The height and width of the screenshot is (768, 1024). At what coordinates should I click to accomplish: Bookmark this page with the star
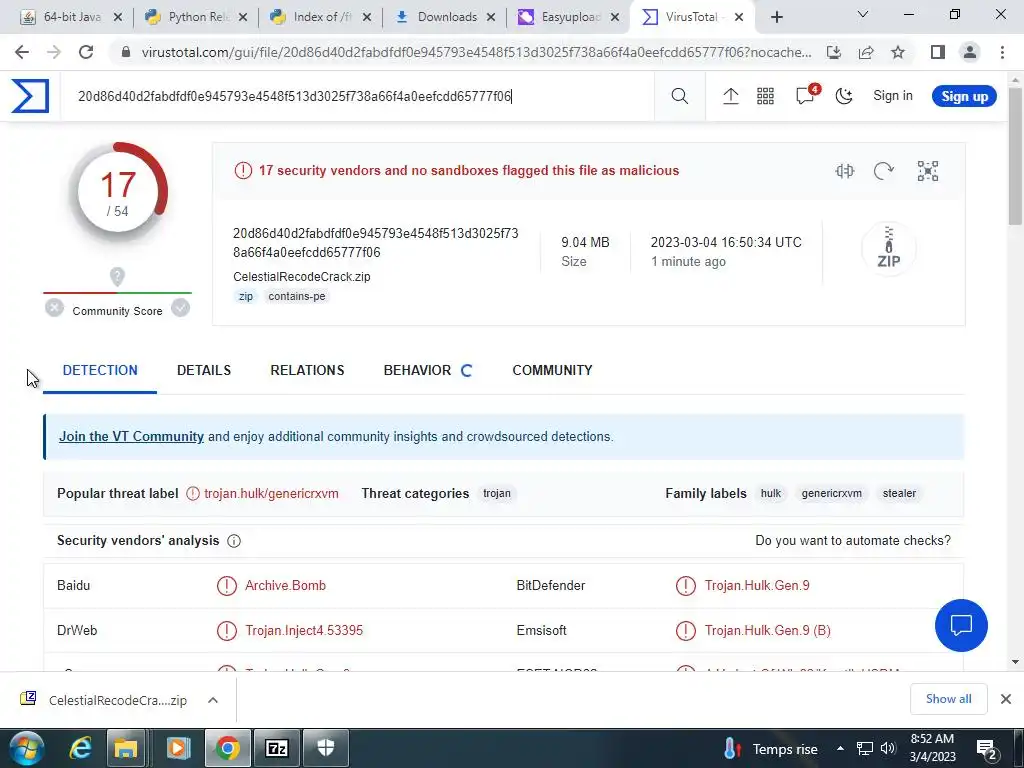click(x=898, y=52)
